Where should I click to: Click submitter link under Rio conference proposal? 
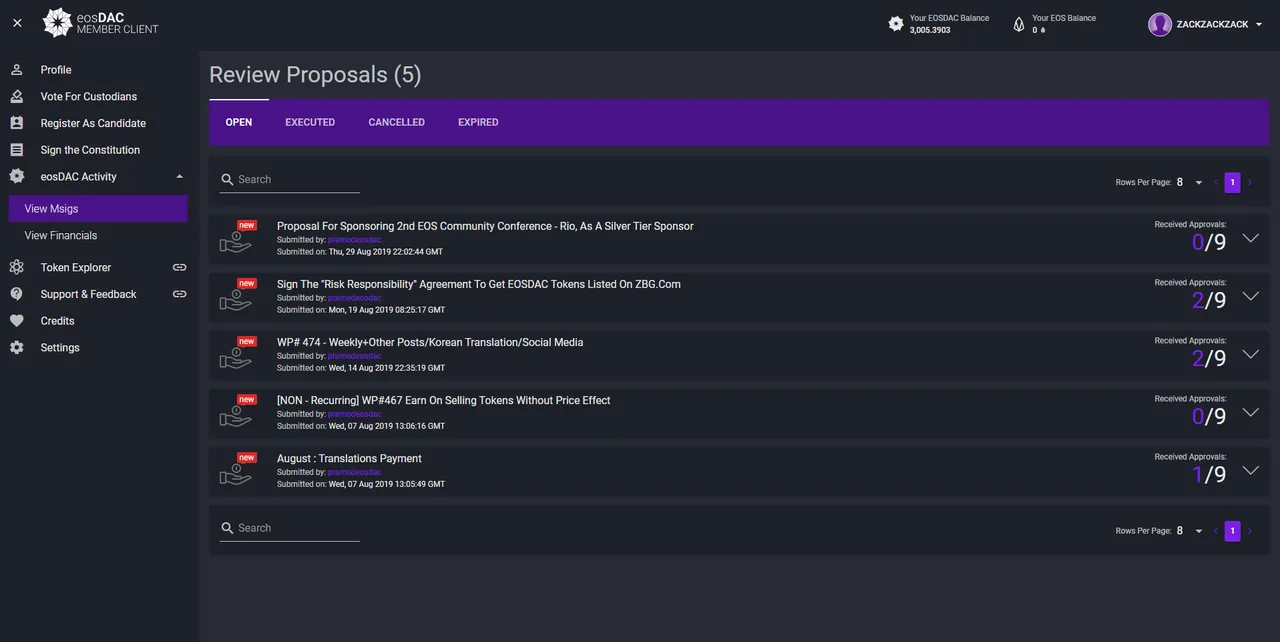tap(355, 240)
